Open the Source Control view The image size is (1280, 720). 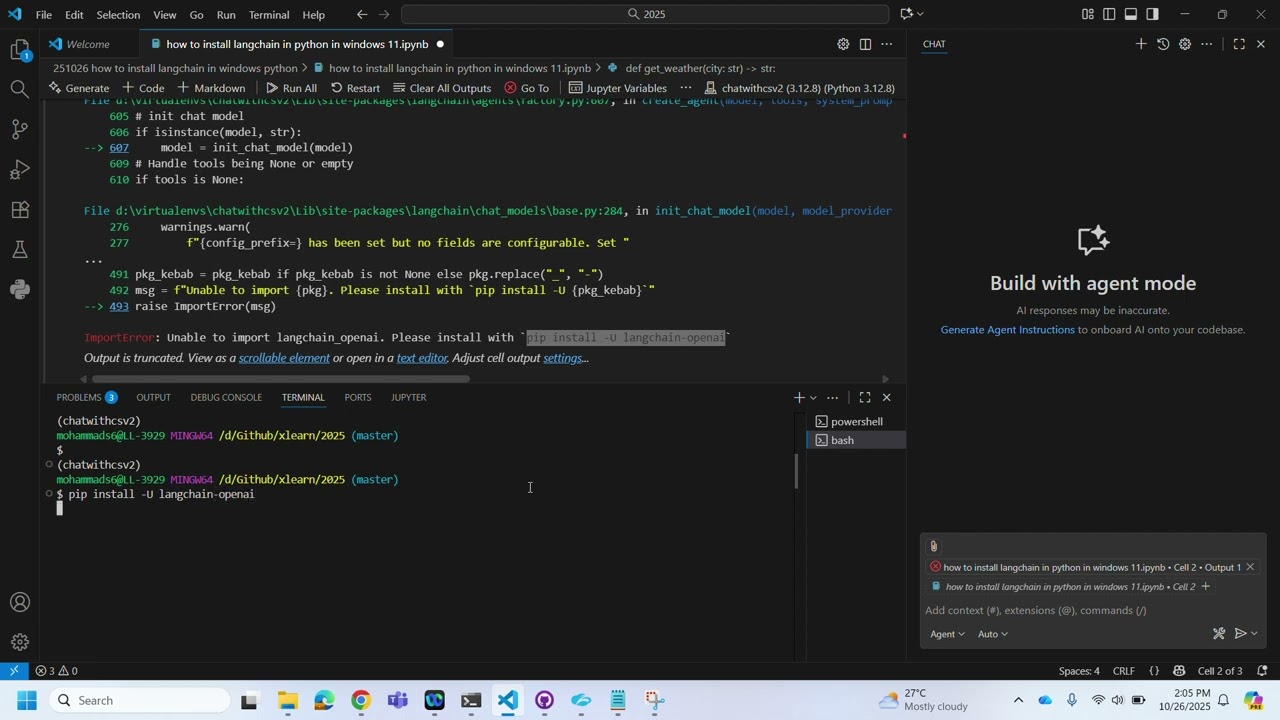click(20, 129)
